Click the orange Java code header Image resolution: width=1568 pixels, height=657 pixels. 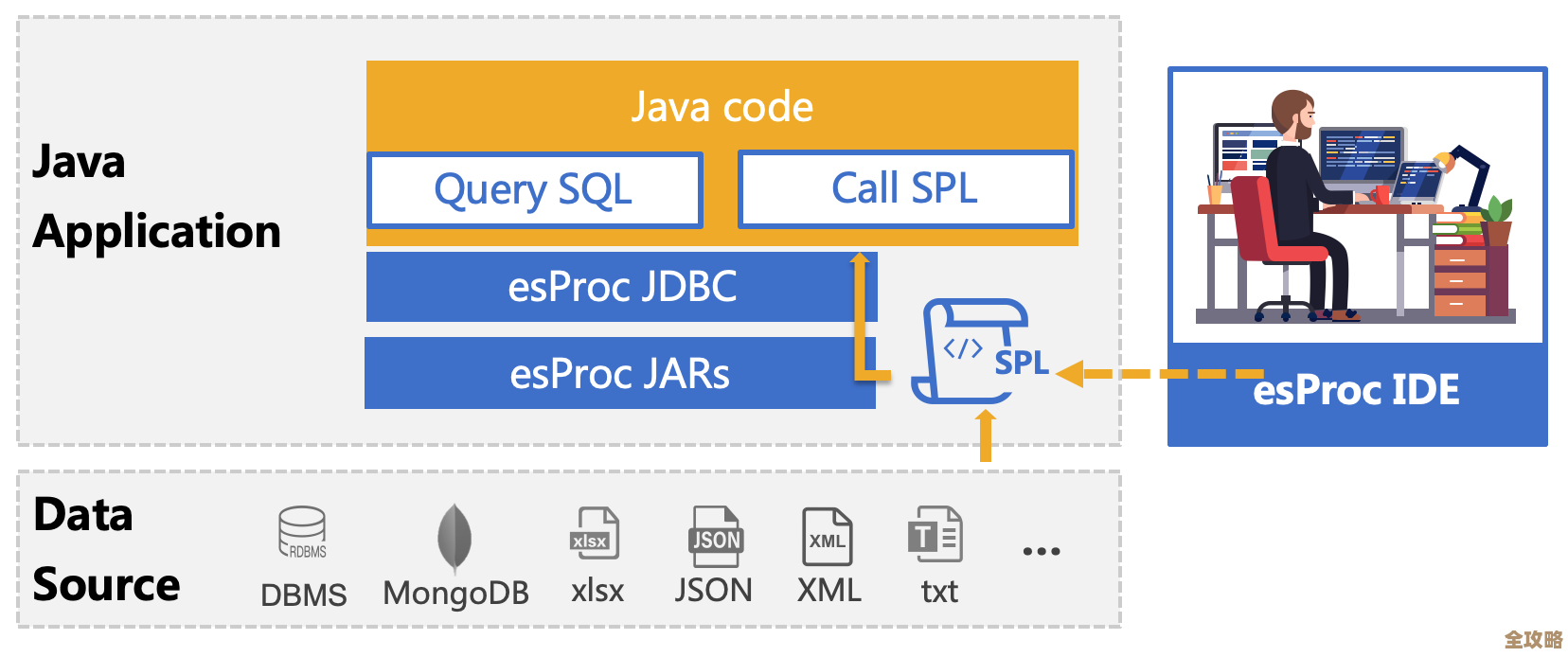pyautogui.click(x=722, y=106)
